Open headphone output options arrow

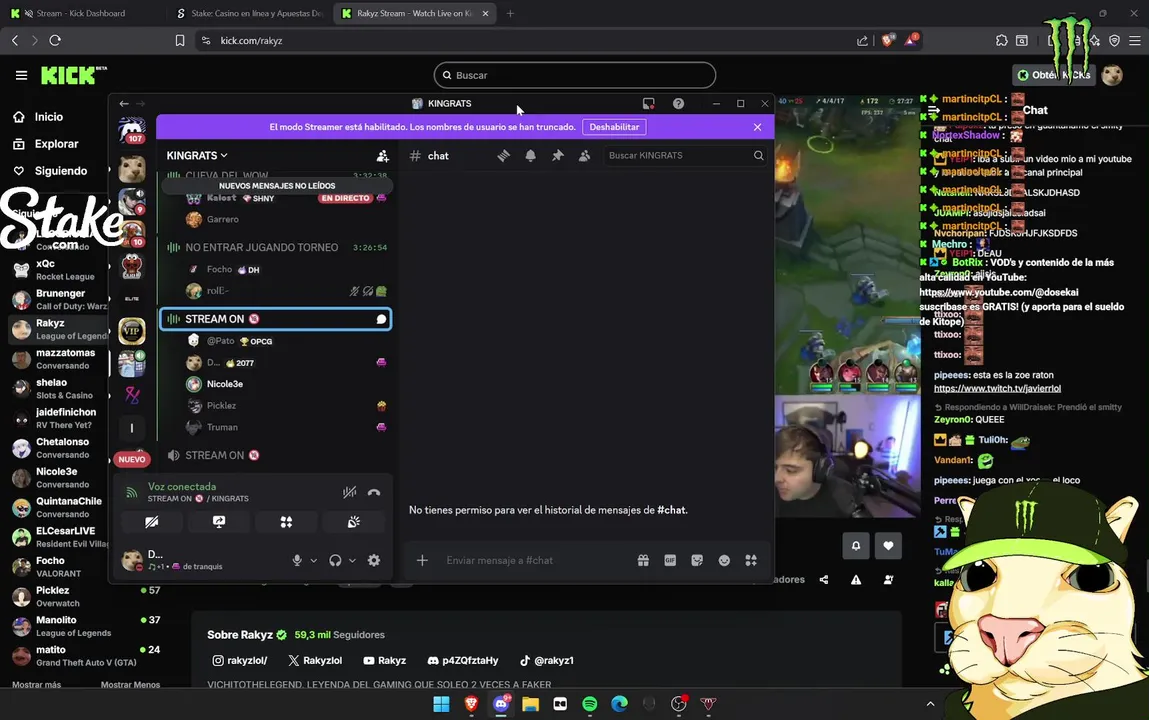click(x=352, y=560)
